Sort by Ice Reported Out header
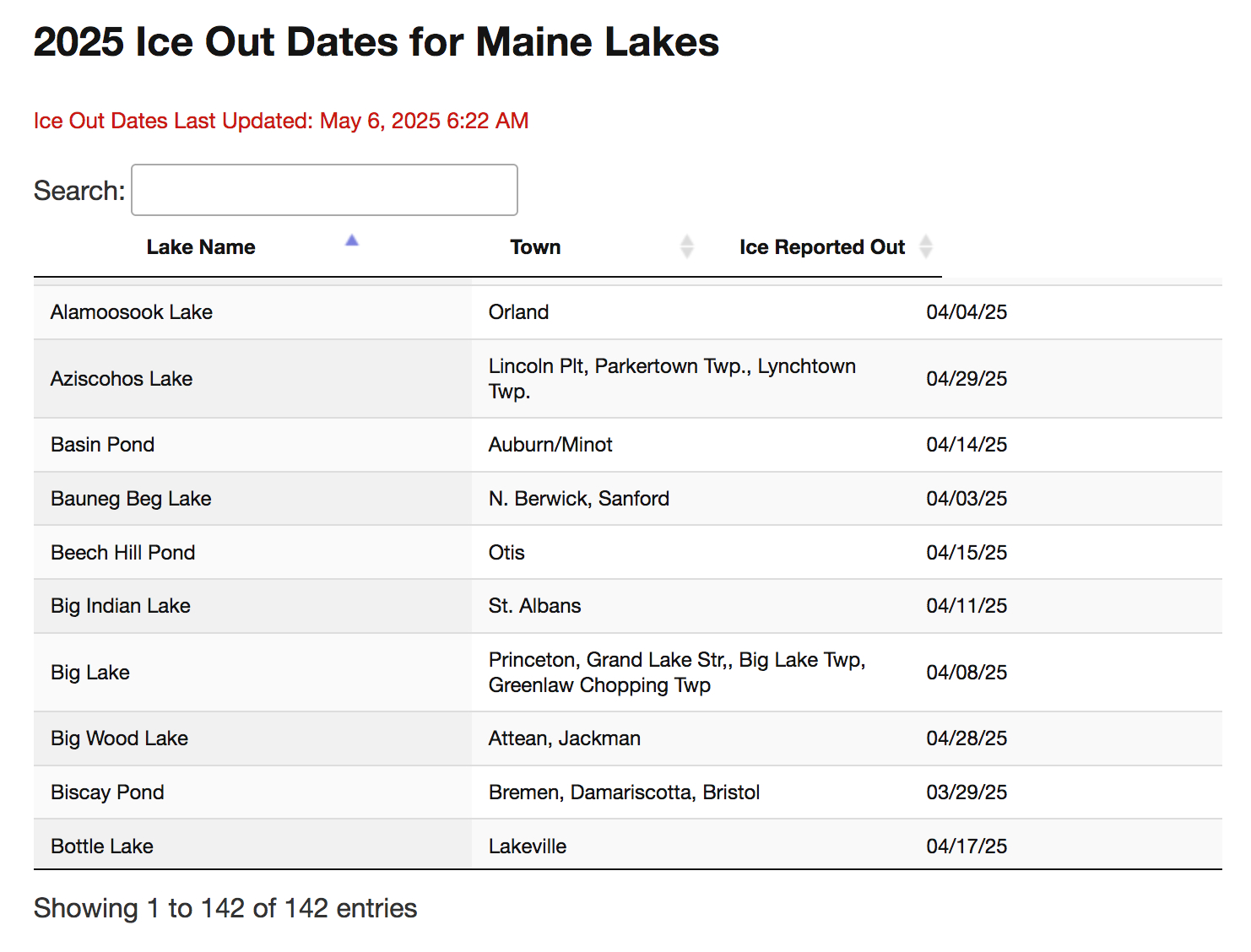This screenshot has width=1251, height=952. (821, 247)
